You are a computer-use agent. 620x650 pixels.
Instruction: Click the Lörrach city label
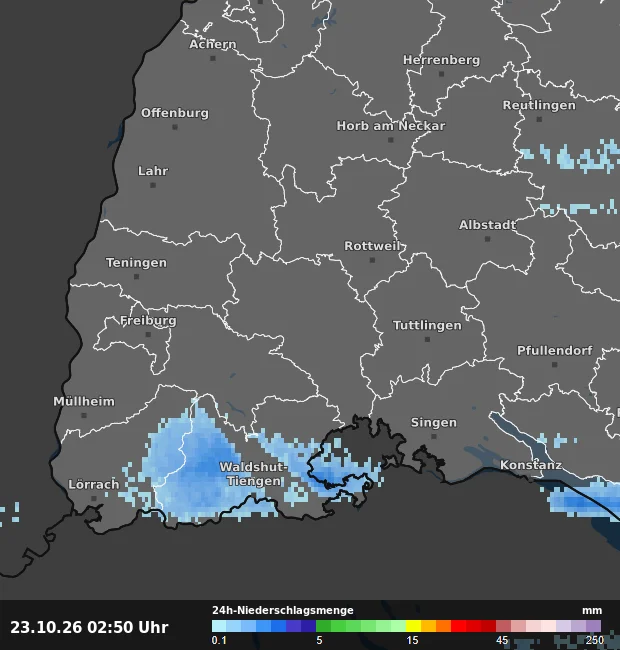click(x=94, y=484)
